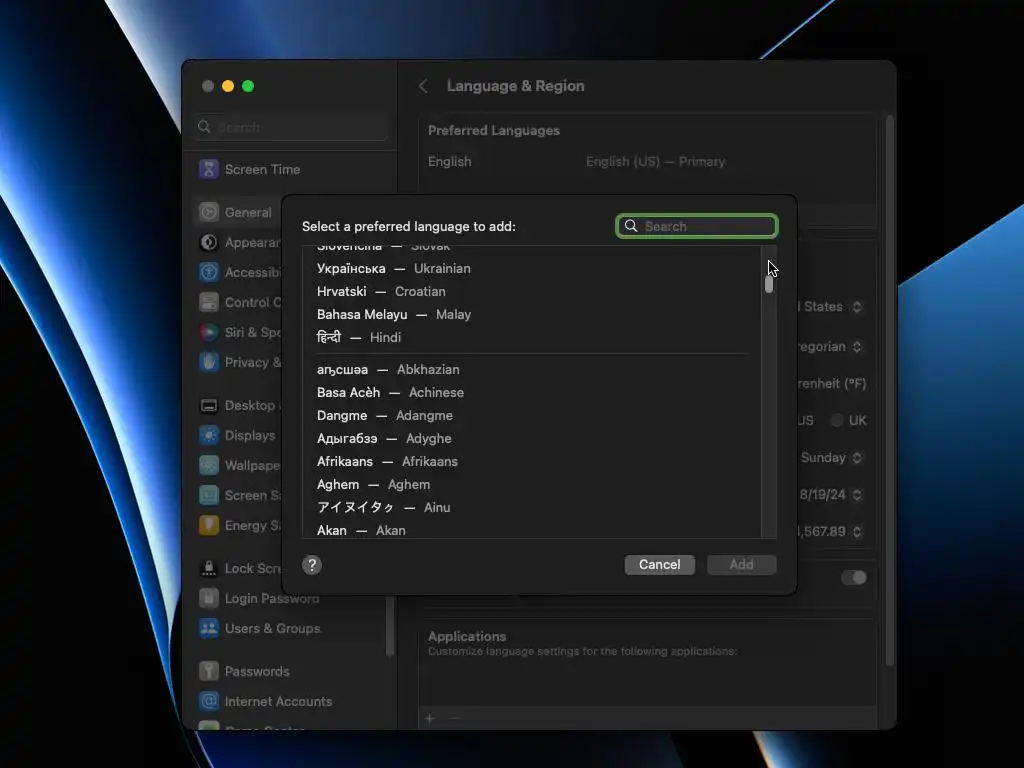Click the magnifier icon in language search
1024x768 pixels.
631,226
